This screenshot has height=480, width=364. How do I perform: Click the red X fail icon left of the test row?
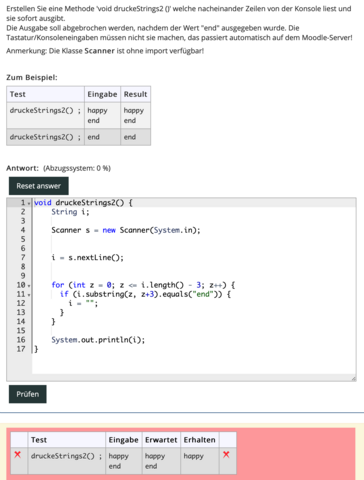18,455
